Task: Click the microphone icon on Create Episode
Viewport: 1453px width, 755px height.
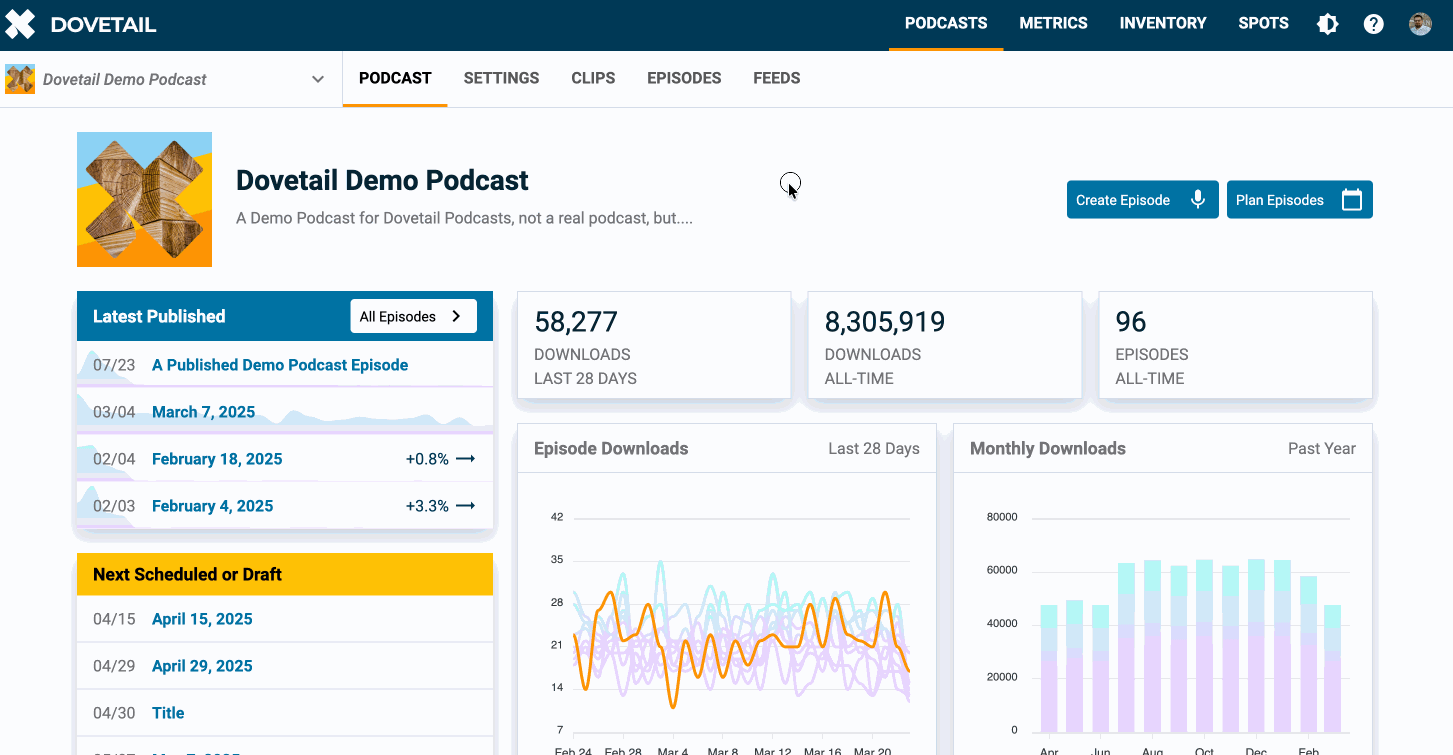Action: click(1198, 200)
